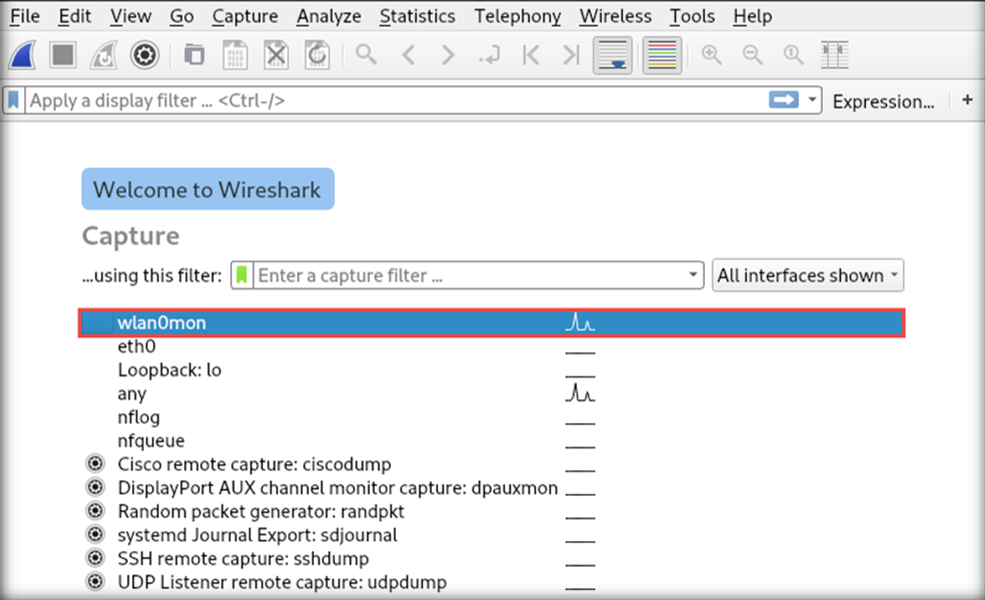Jump to the last packet icon
Screen dimensions: 985x600
tap(571, 55)
